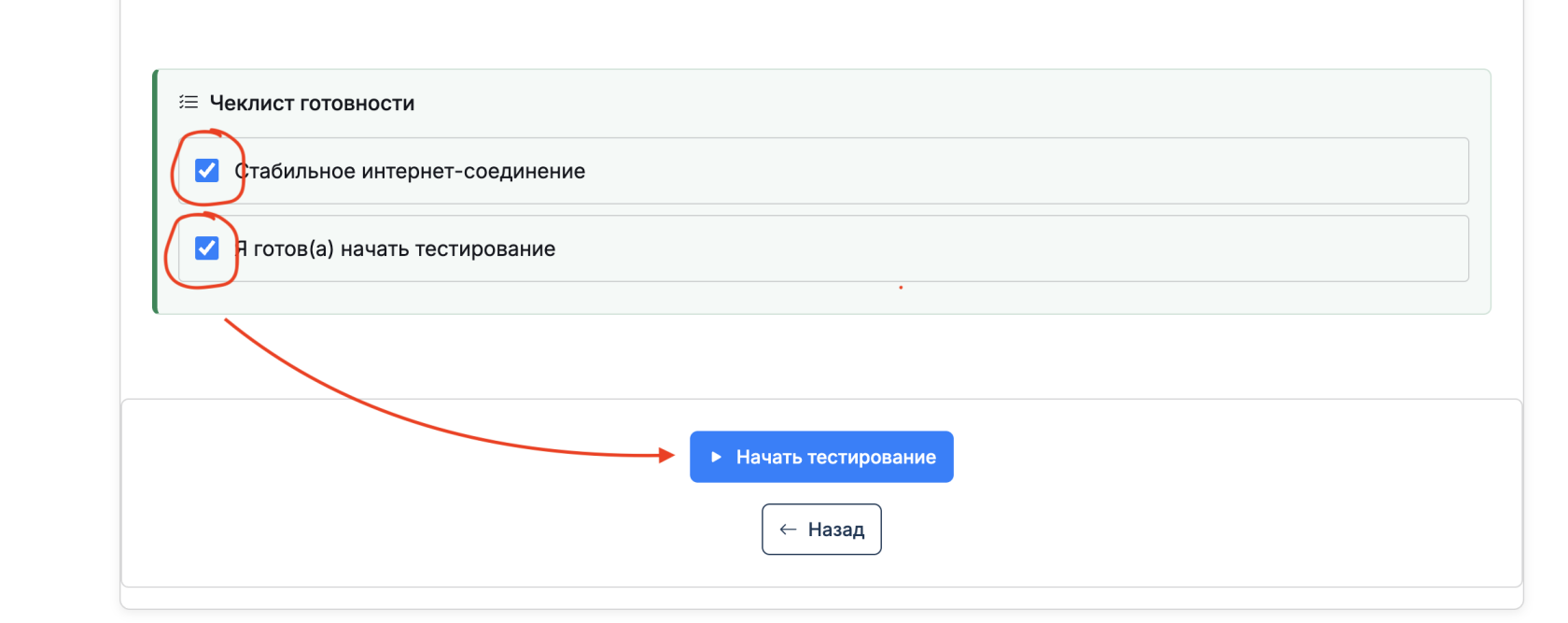Uncheck the Стабильное интернет-соединение checkbox

click(x=207, y=170)
